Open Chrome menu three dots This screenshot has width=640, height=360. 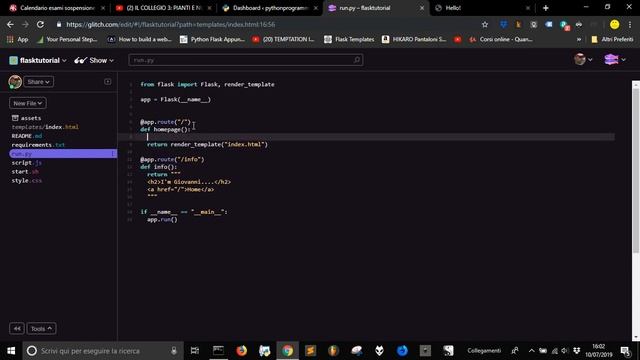[630, 24]
